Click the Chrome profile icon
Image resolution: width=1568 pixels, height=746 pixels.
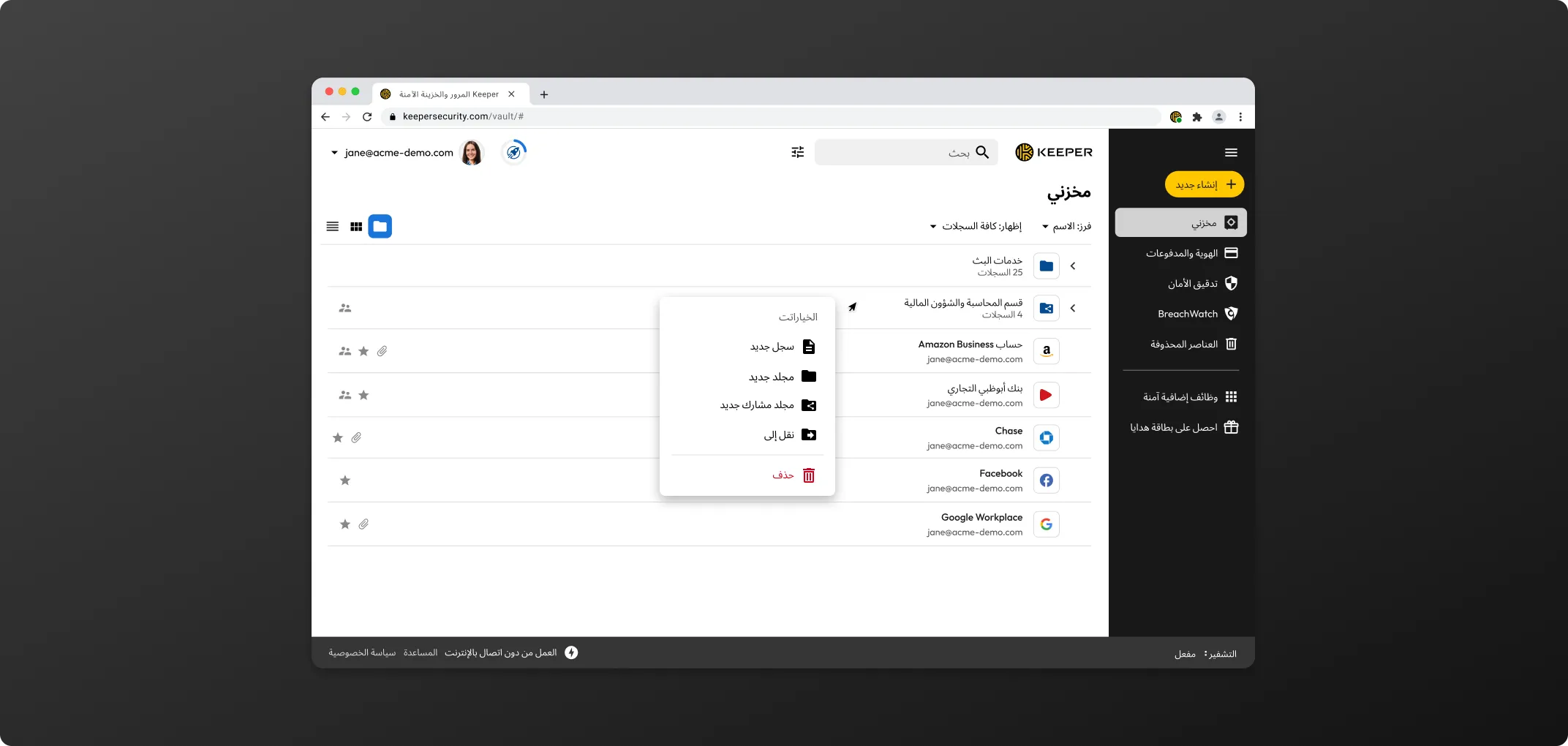pos(1219,116)
